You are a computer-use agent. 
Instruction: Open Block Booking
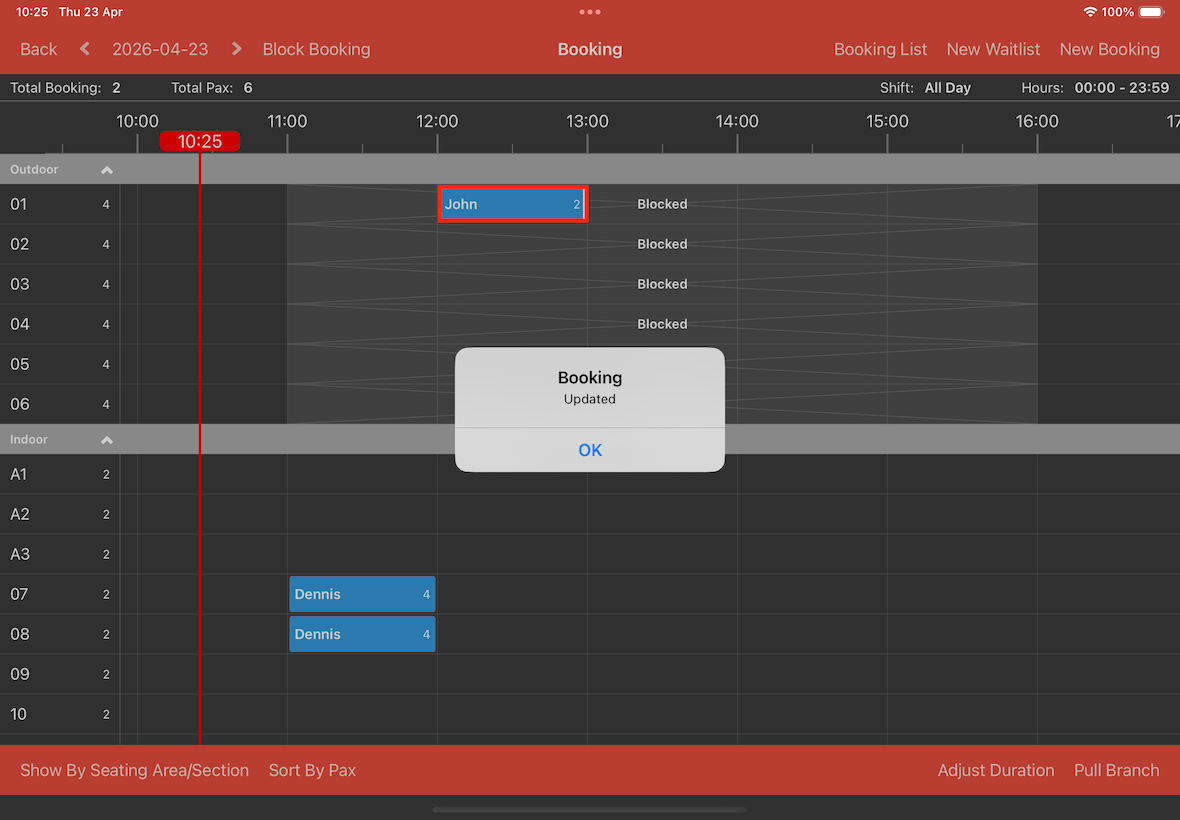(316, 49)
